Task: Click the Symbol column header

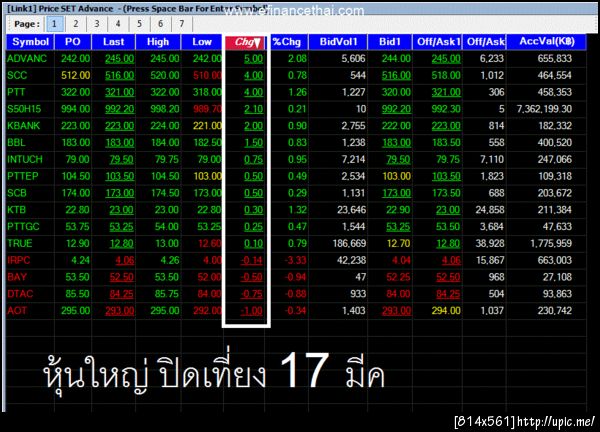Action: tap(30, 42)
